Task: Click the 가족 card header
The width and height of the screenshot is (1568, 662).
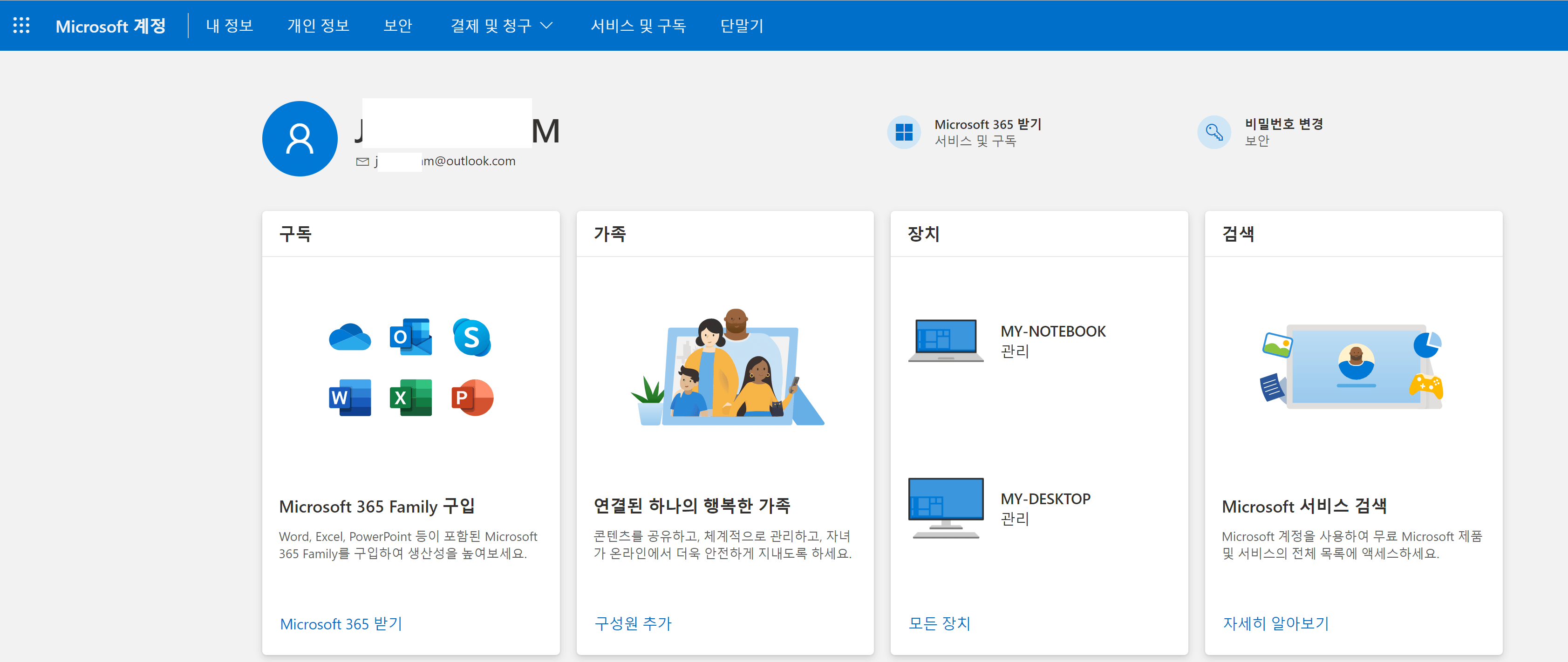Action: click(x=610, y=234)
